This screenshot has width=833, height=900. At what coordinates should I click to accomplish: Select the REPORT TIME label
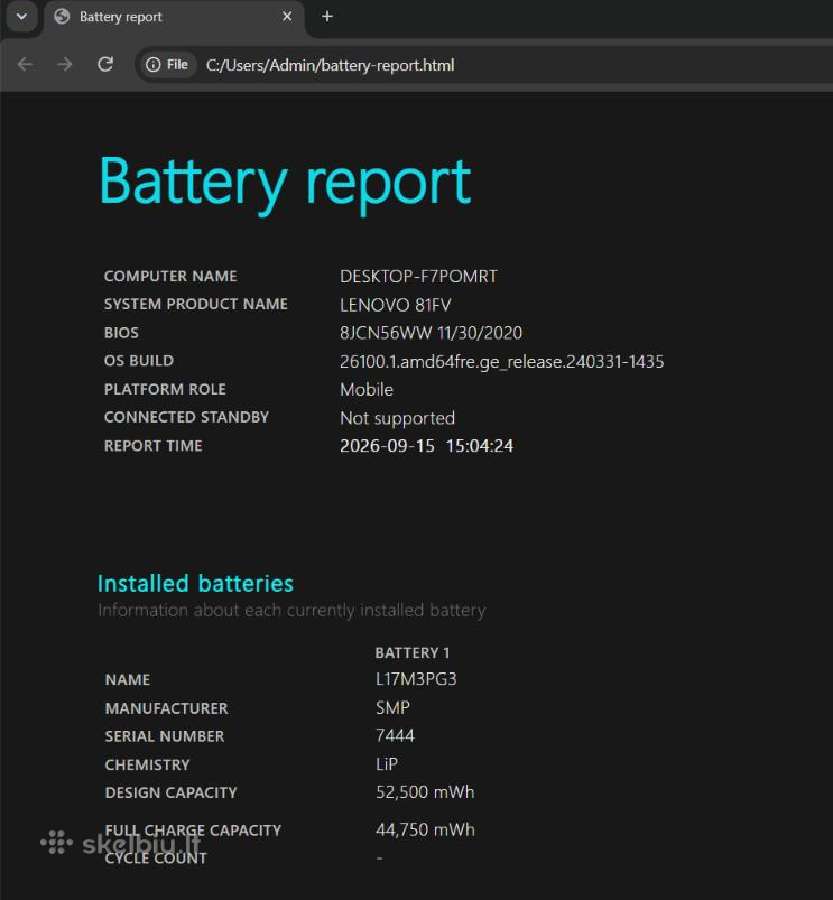(153, 446)
